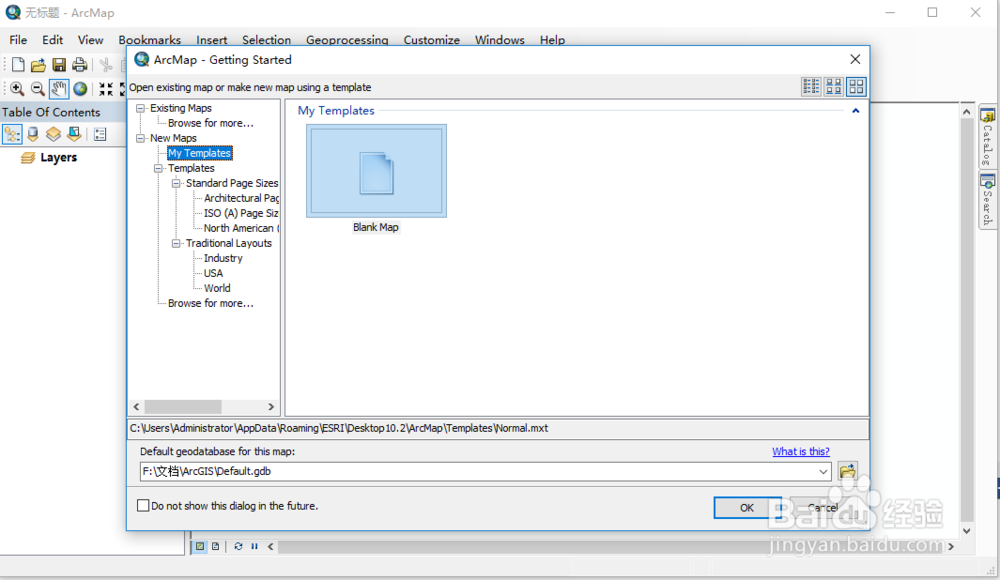The width and height of the screenshot is (1000, 580).
Task: Open the File menu
Action: 18,40
